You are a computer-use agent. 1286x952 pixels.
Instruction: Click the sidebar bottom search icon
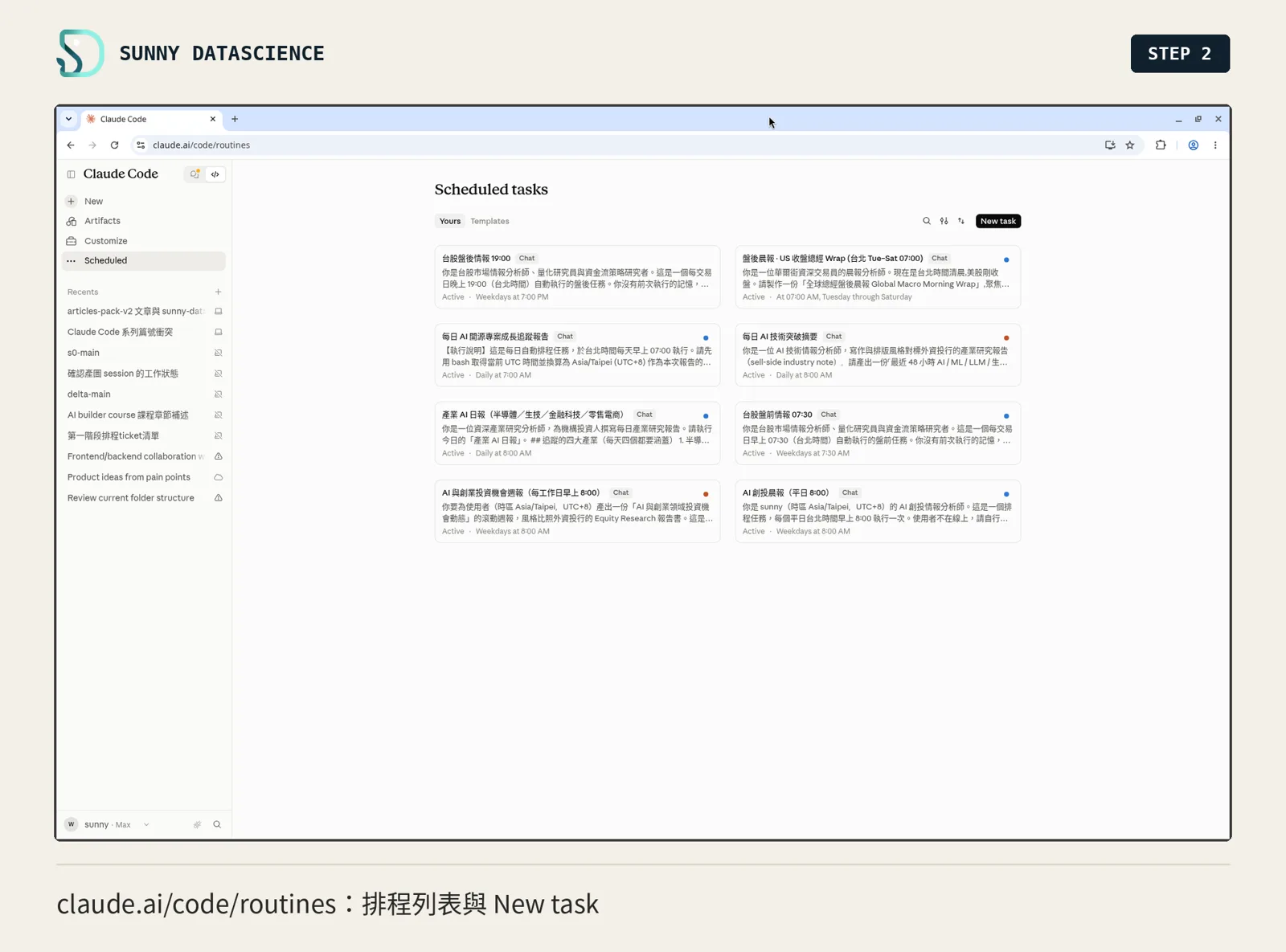click(x=217, y=824)
